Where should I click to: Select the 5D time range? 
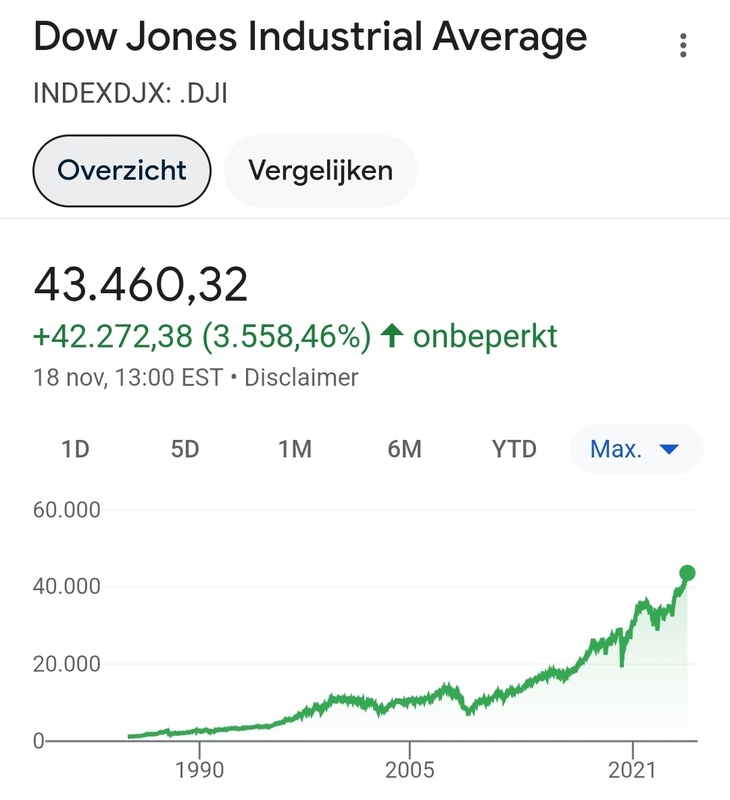(x=185, y=449)
